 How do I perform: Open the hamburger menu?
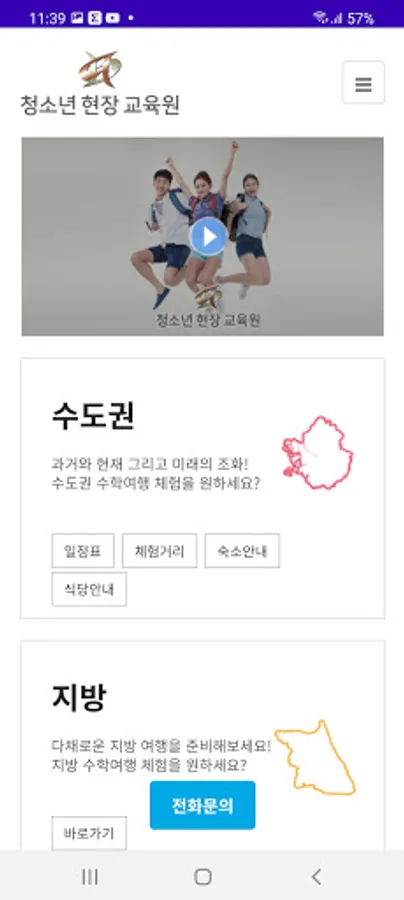tap(363, 83)
